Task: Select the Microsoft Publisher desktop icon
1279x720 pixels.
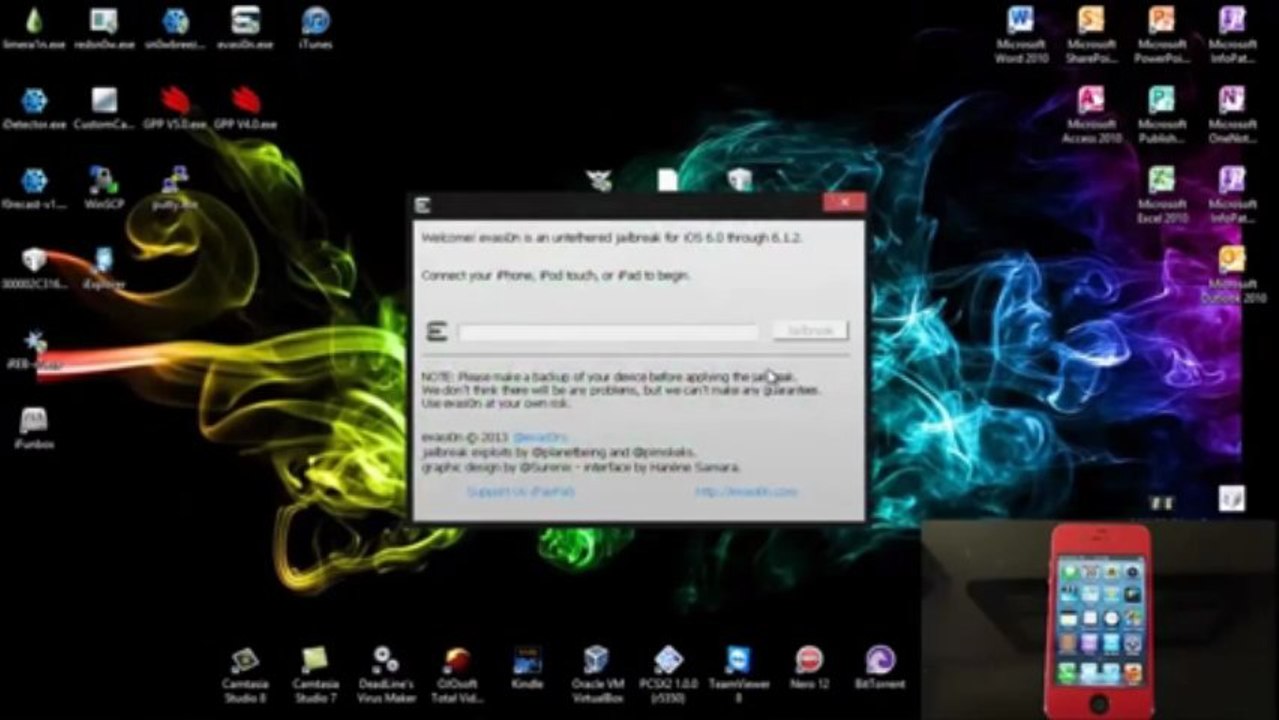Action: tap(1161, 114)
